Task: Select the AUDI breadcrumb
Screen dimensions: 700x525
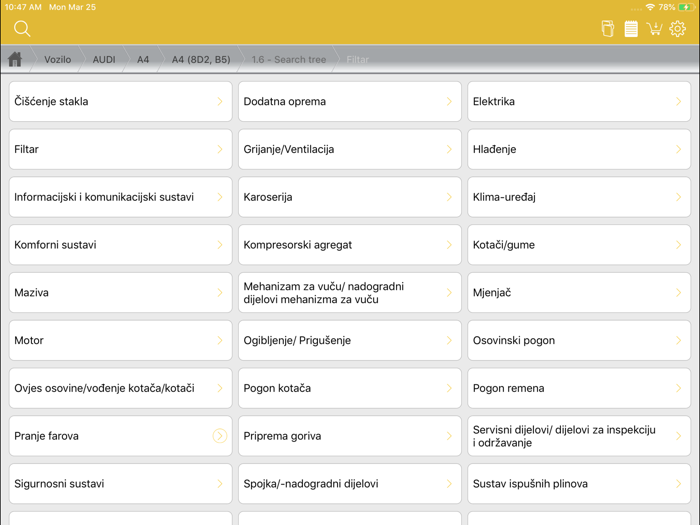Action: point(104,59)
